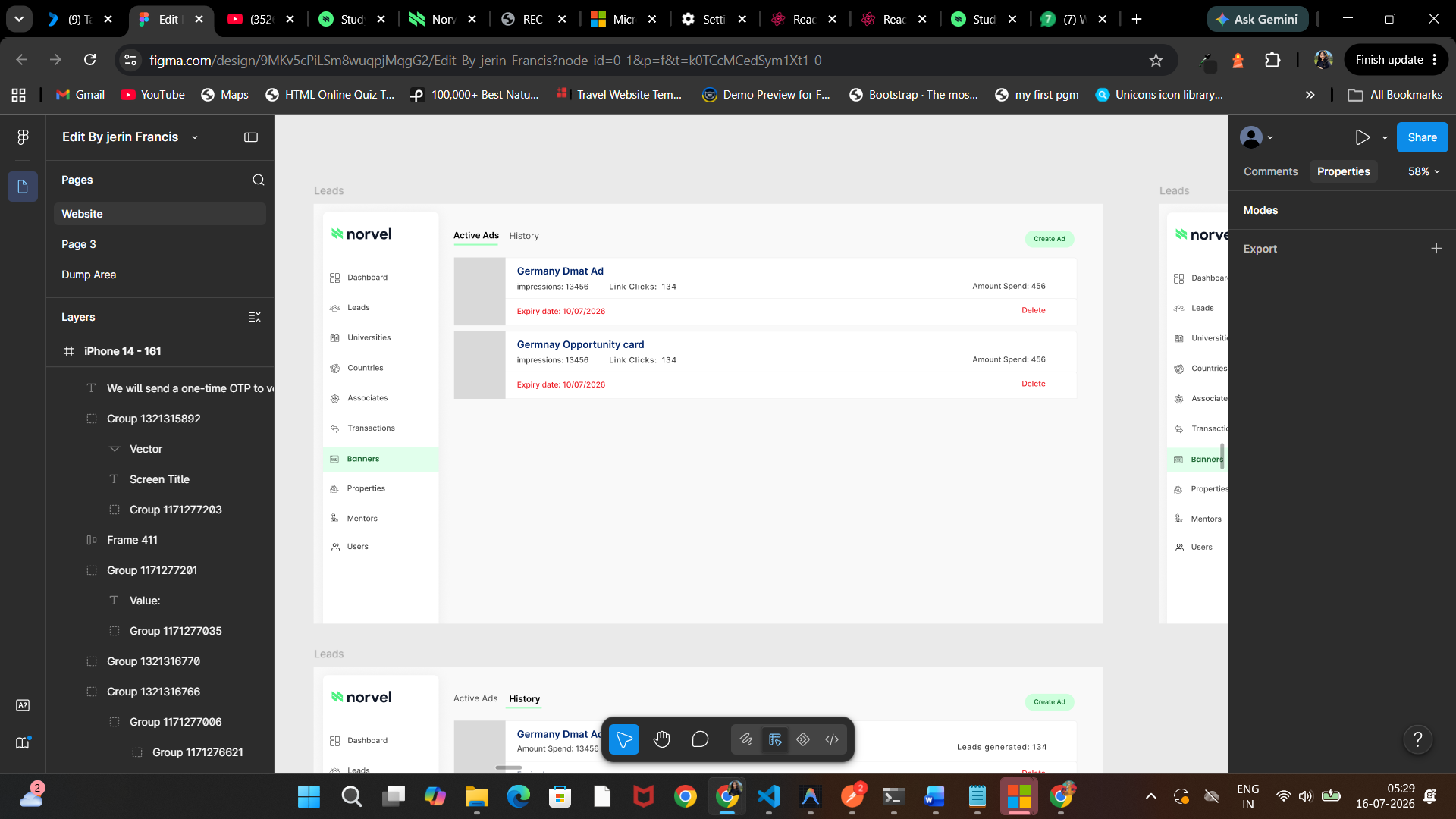Viewport: 1456px width, 819px height.
Task: Select Group 1321316770 layer
Action: [153, 661]
